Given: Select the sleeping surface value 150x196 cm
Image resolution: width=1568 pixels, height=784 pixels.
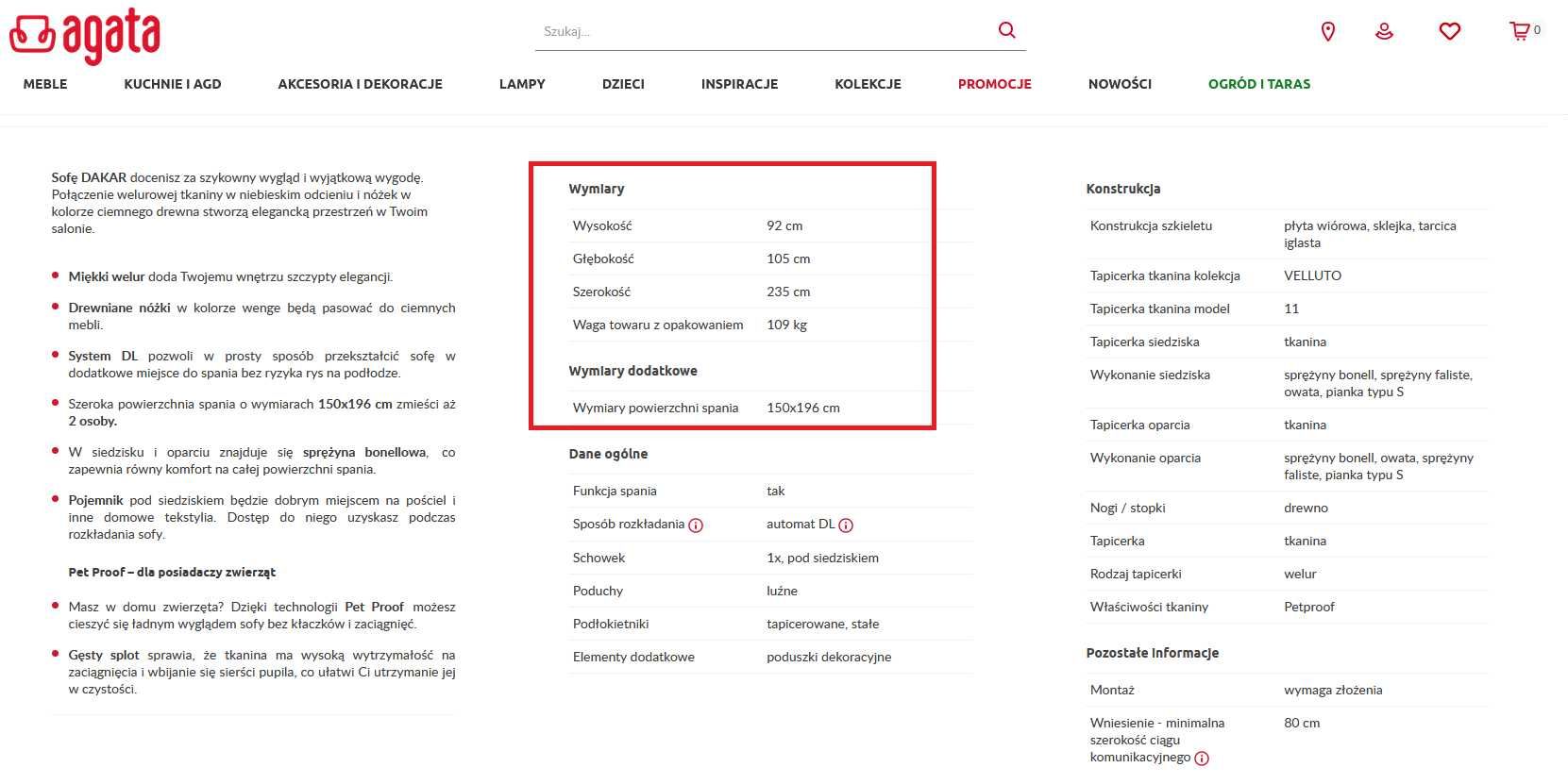Looking at the screenshot, I should point(803,408).
